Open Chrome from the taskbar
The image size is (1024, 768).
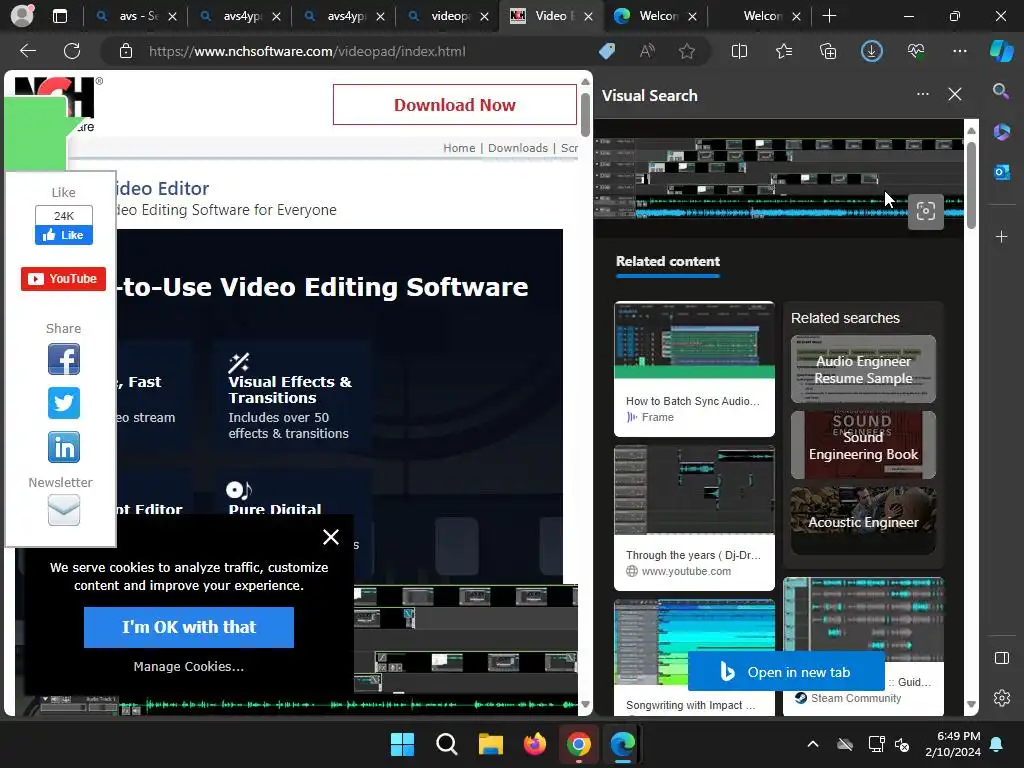coord(579,744)
